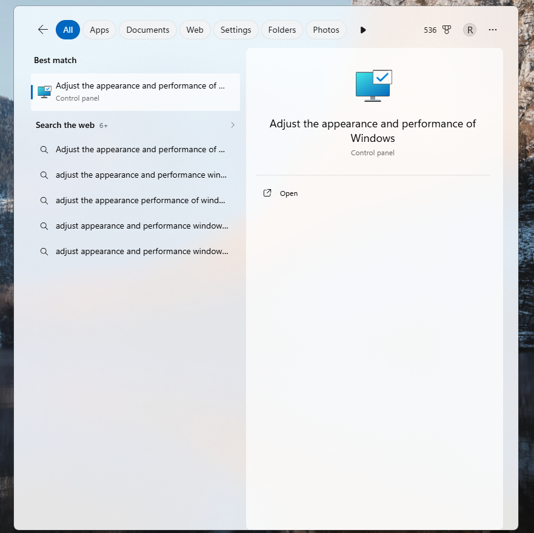
Task: Click the 536 points counter
Action: click(430, 30)
